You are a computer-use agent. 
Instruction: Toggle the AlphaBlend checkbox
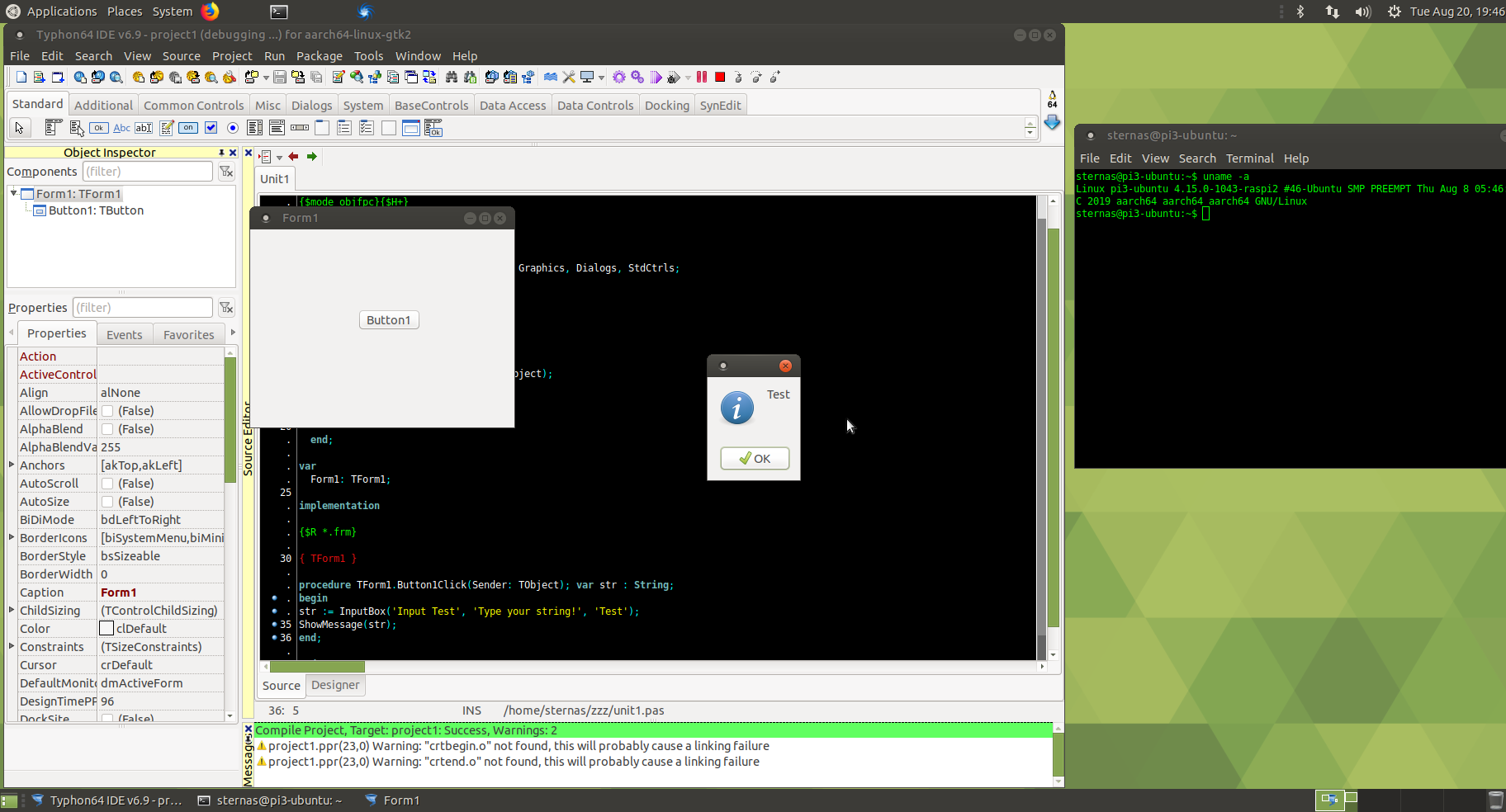(x=107, y=429)
